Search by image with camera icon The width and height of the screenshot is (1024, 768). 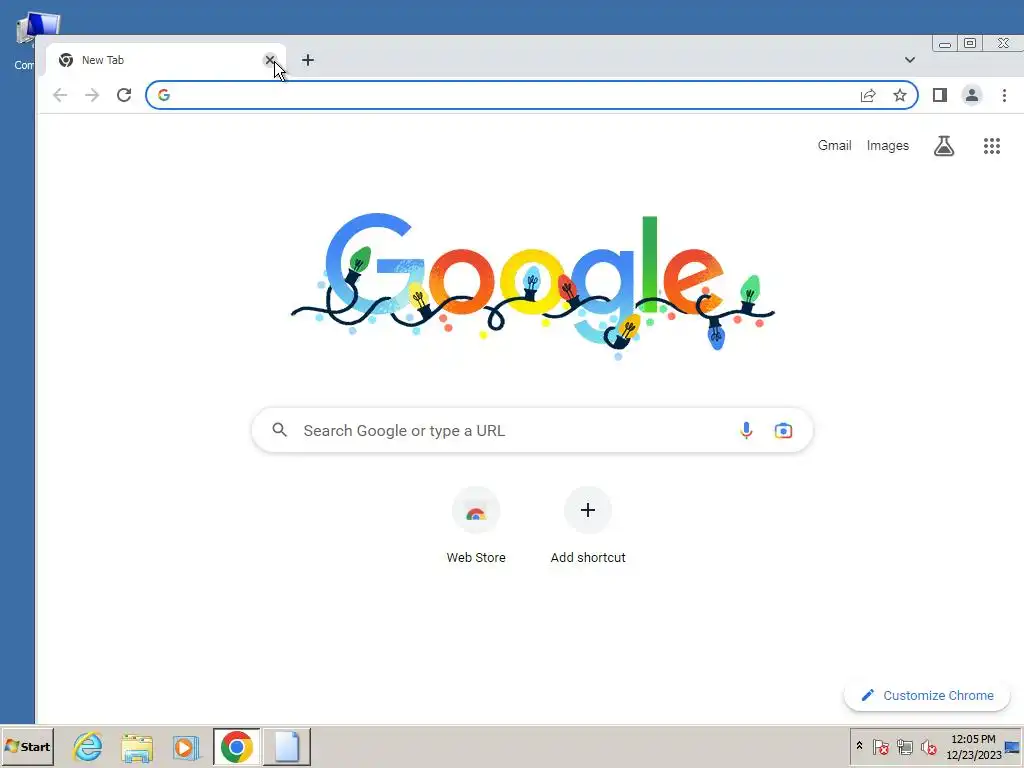pyautogui.click(x=783, y=430)
